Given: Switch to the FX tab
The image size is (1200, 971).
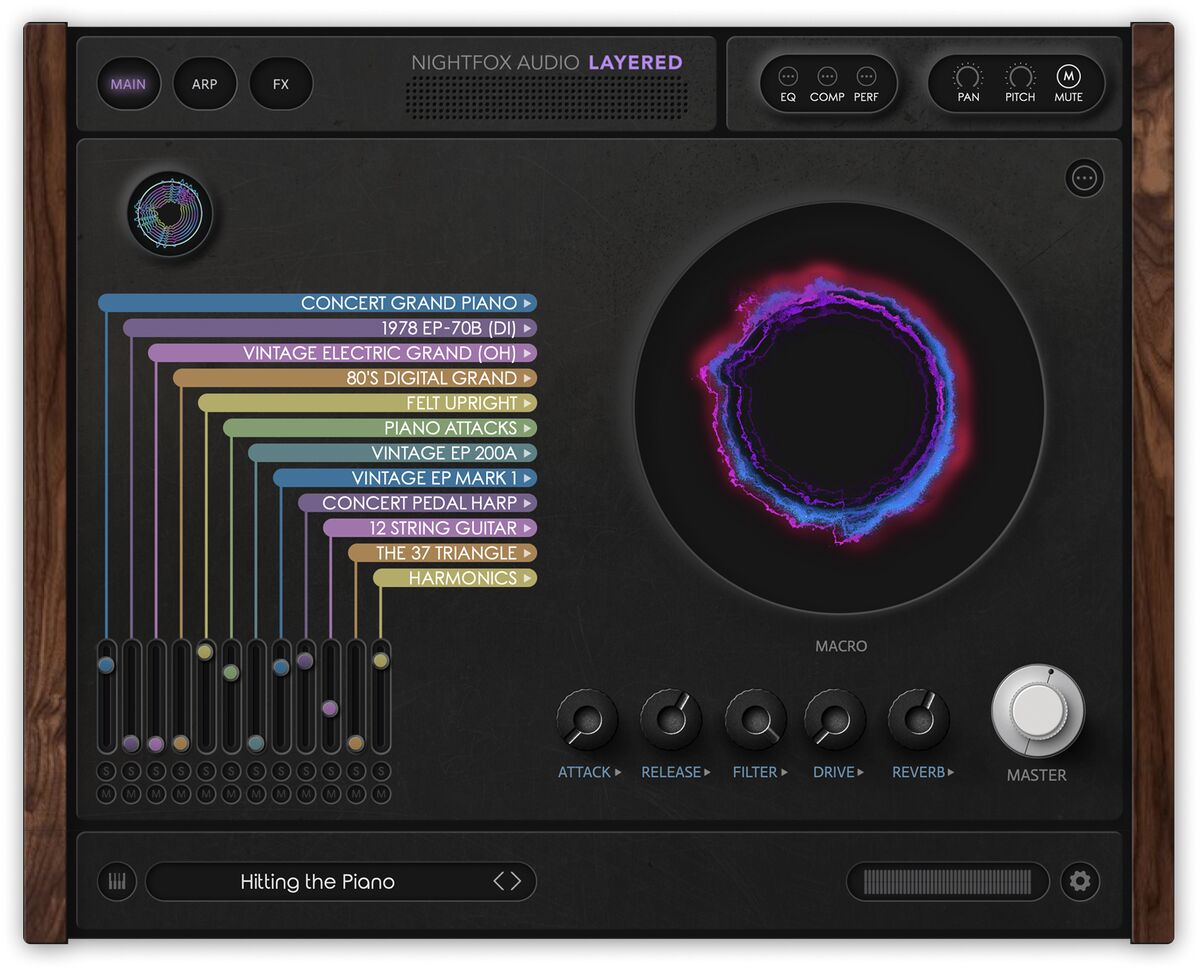Looking at the screenshot, I should click(x=281, y=84).
